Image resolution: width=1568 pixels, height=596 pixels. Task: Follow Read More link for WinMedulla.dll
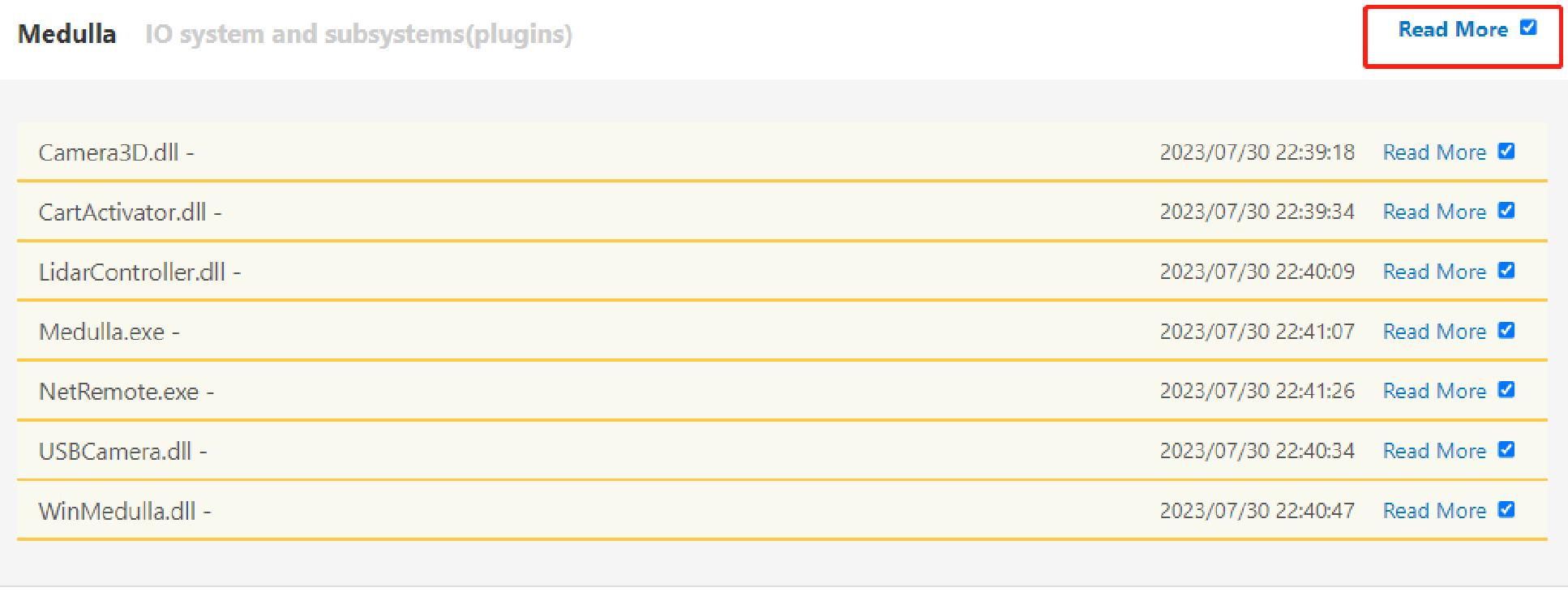(x=1434, y=511)
